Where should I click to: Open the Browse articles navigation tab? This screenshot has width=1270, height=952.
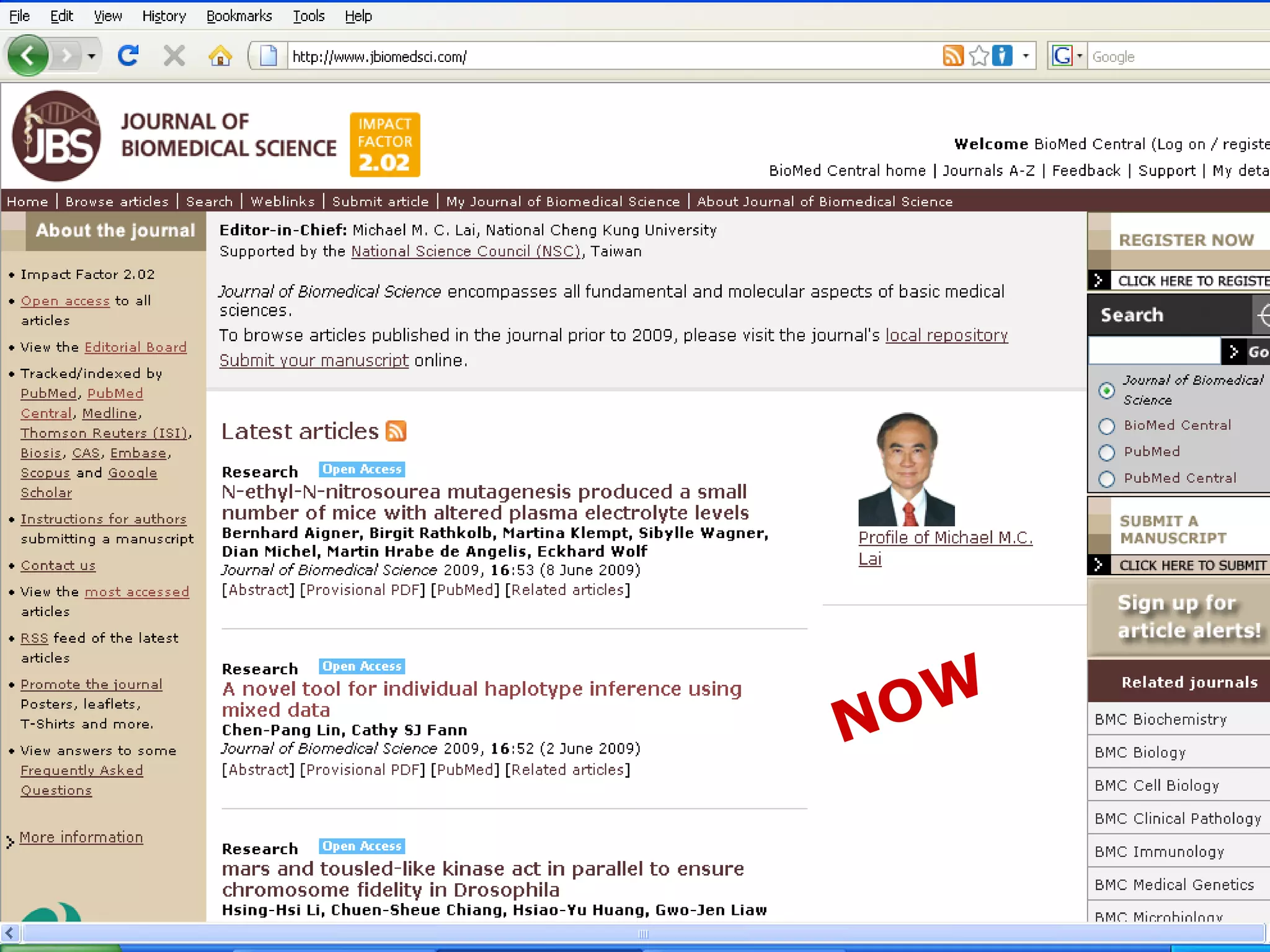click(117, 201)
